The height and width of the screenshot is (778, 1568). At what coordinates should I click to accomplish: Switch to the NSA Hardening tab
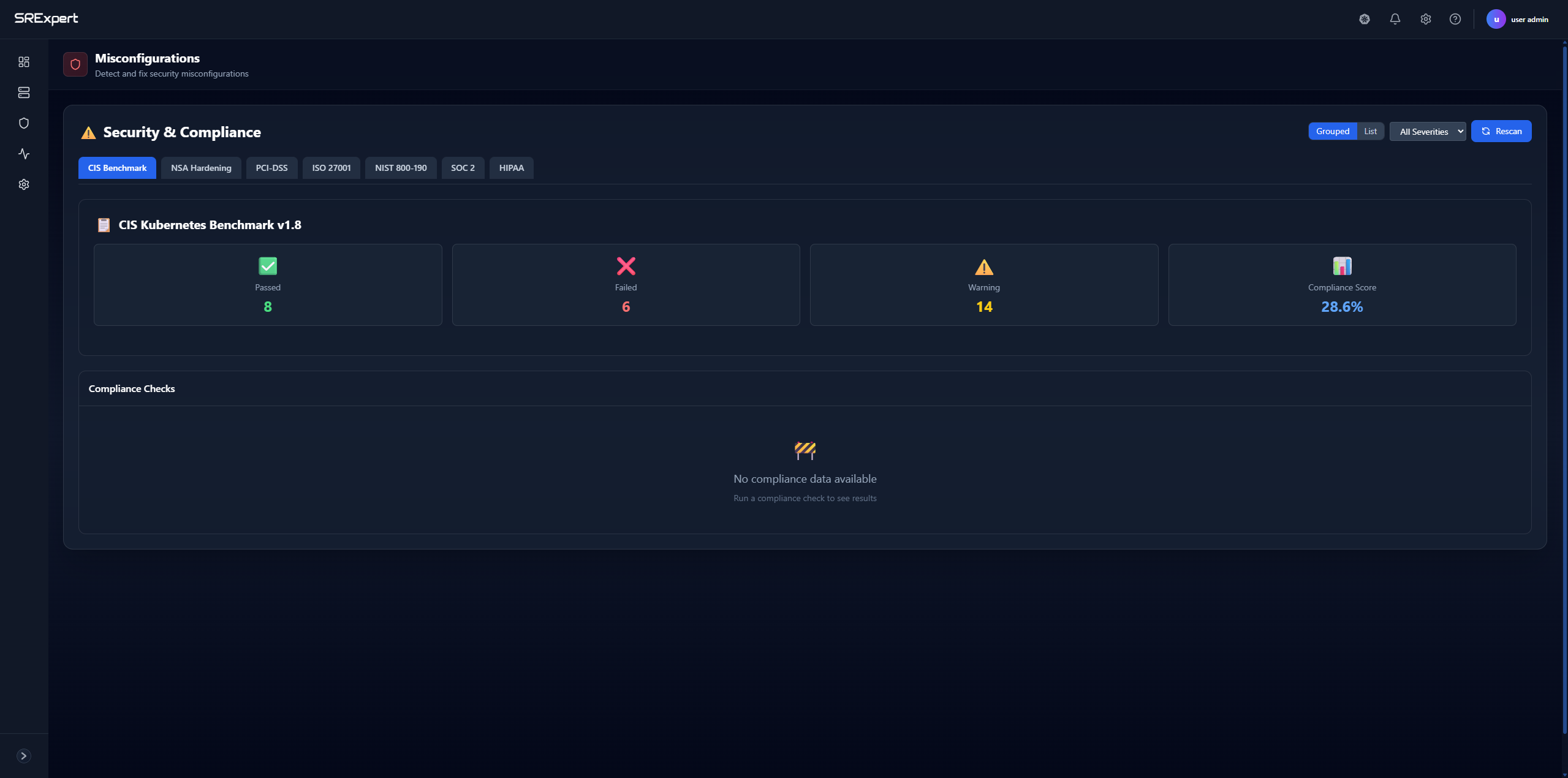(x=200, y=167)
